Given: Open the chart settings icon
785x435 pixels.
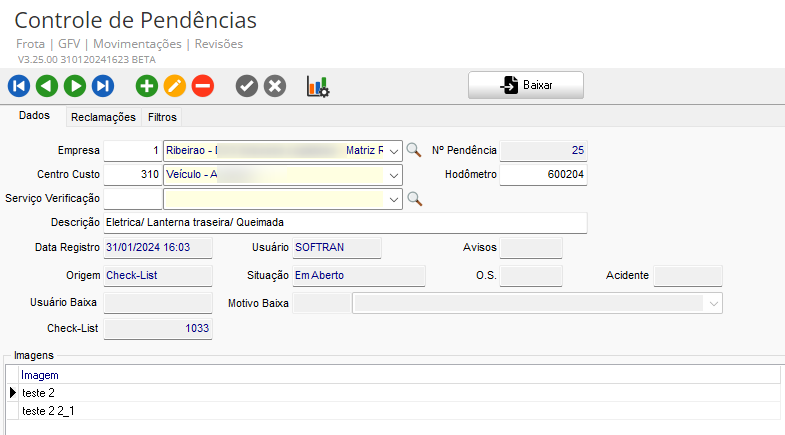Looking at the screenshot, I should [x=318, y=87].
